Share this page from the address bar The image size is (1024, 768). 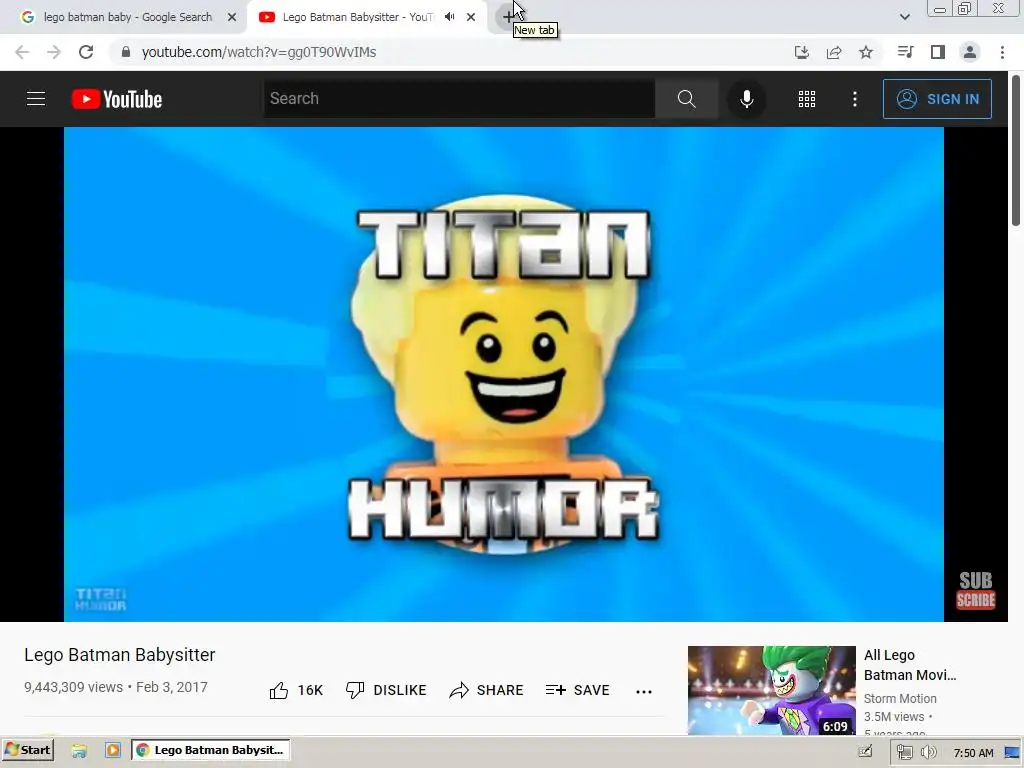834,52
